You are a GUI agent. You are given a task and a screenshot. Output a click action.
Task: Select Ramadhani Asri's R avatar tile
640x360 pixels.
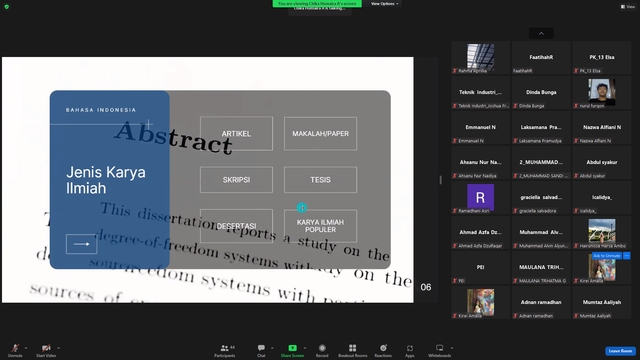pyautogui.click(x=480, y=197)
